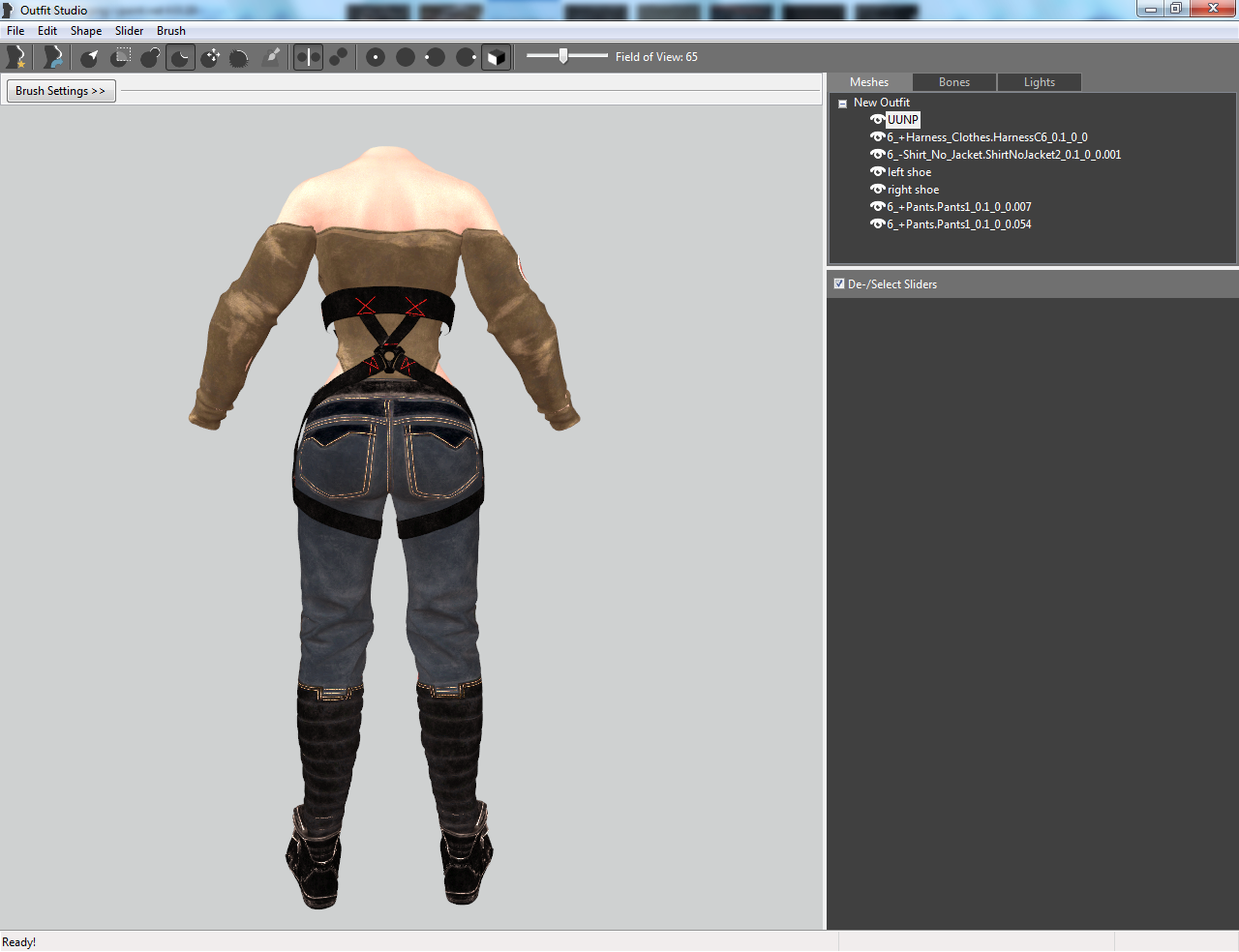Switch to back view button

point(406,57)
